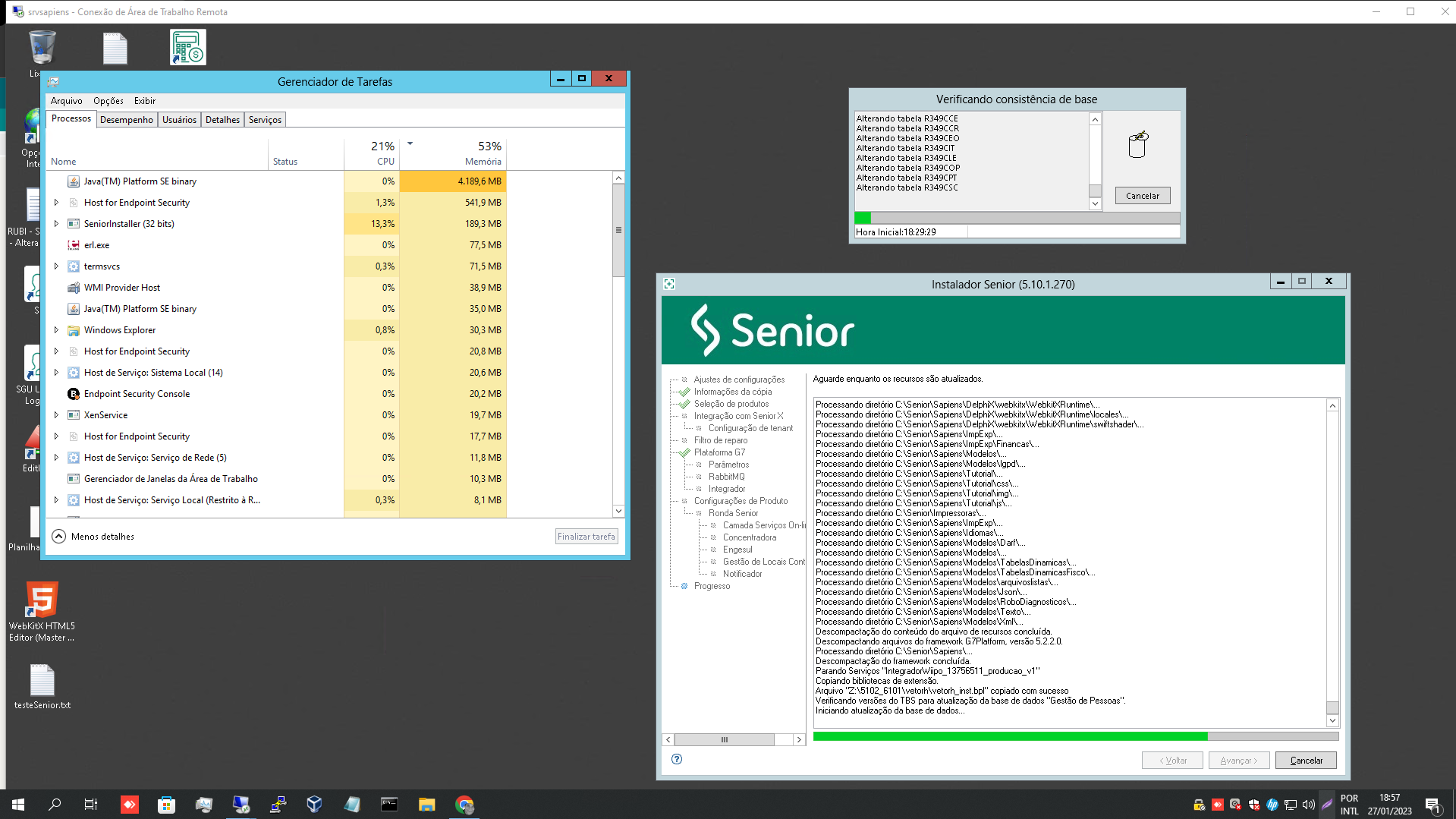The width and height of the screenshot is (1456, 819).
Task: Expand the SeniorInstaller (32 bits) process
Action: [x=56, y=224]
